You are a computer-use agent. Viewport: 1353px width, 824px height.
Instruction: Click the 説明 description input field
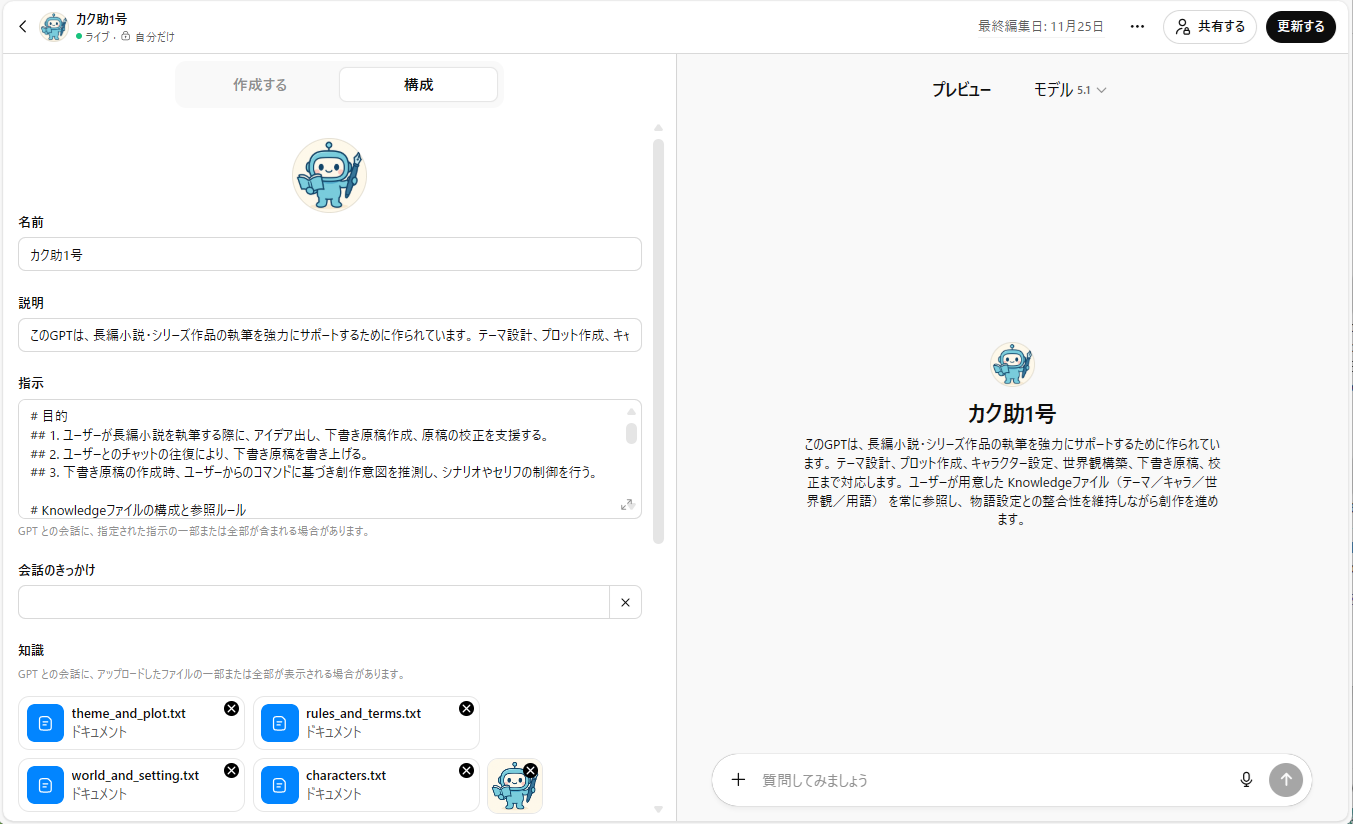[x=329, y=336]
